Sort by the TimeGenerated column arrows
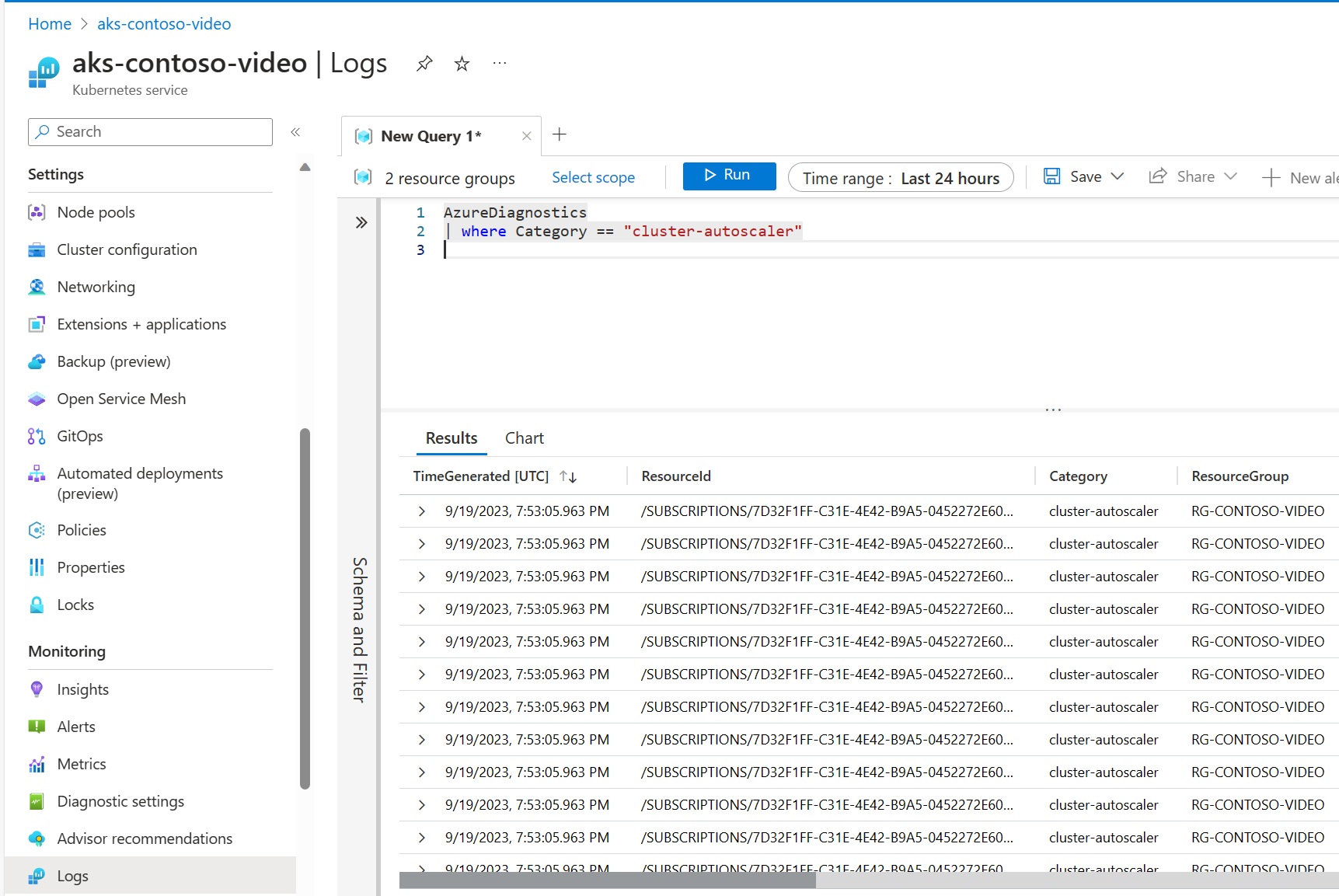Viewport: 1339px width, 896px height. (568, 476)
